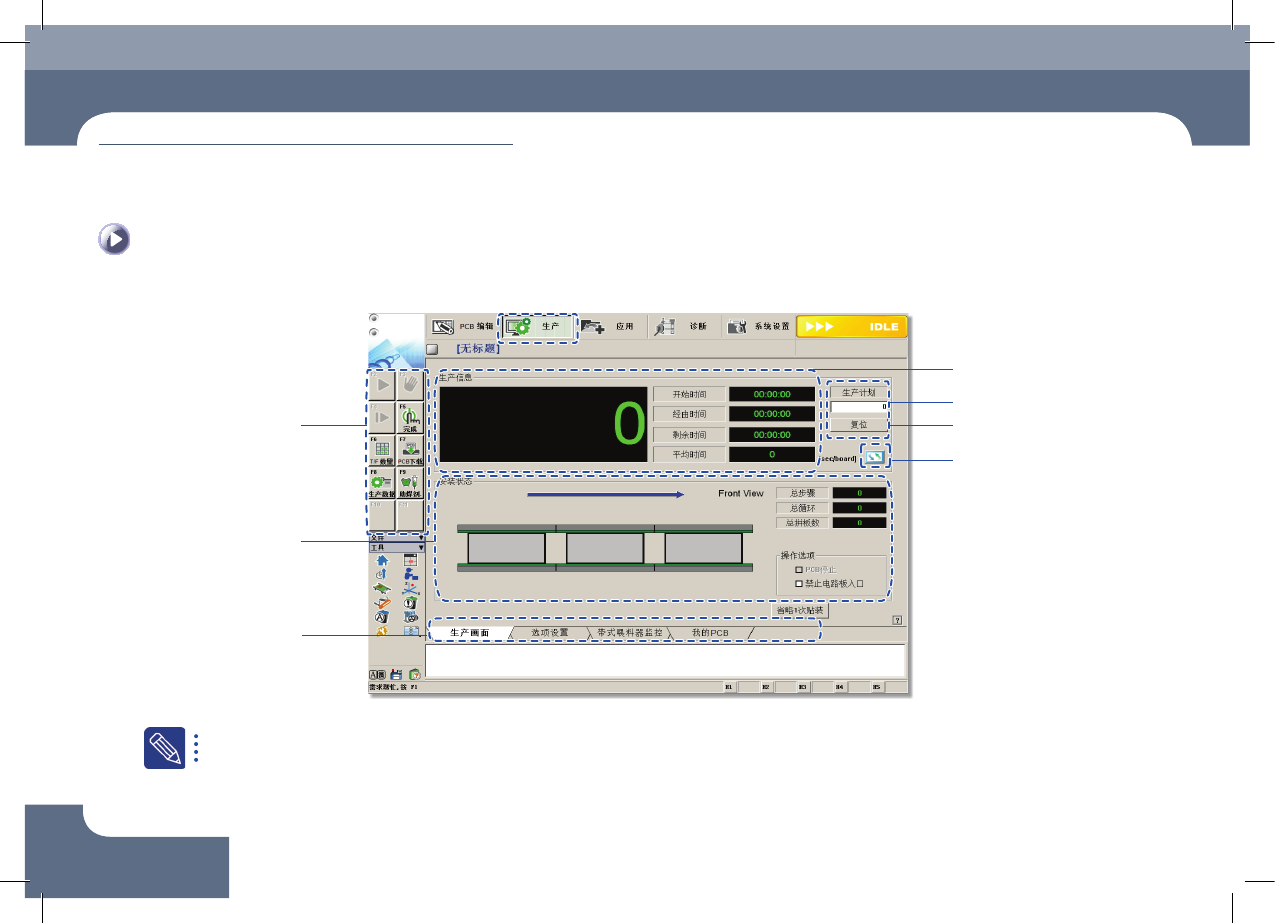Image resolution: width=1275 pixels, height=923 pixels.
Task: Click the save disk icon at bottom
Action: [397, 675]
